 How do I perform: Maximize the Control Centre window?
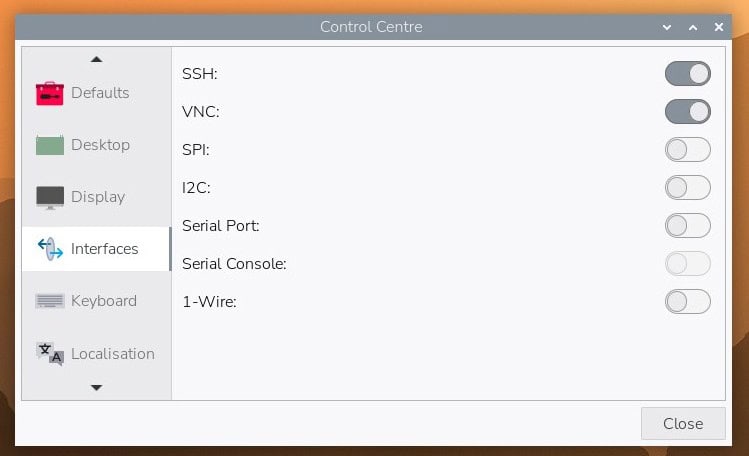692,27
